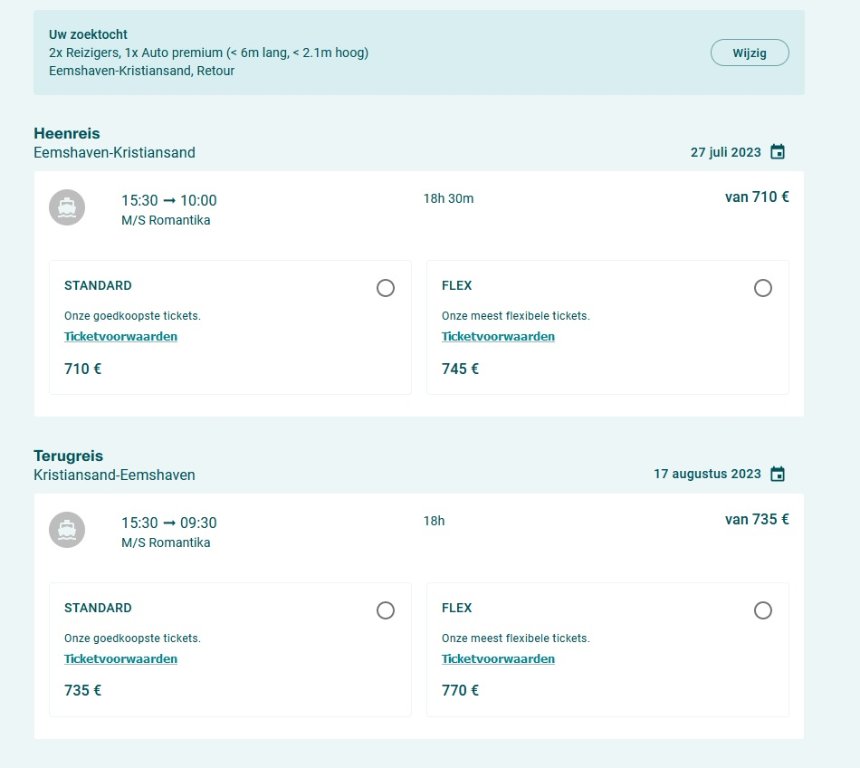Open calendar icon for 17 augustus 2023
The height and width of the screenshot is (768, 860).
coord(777,475)
